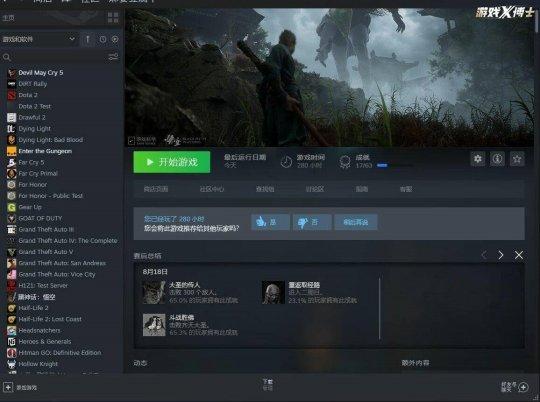Open the 游戏和软件 filter dropdown

tap(39, 39)
